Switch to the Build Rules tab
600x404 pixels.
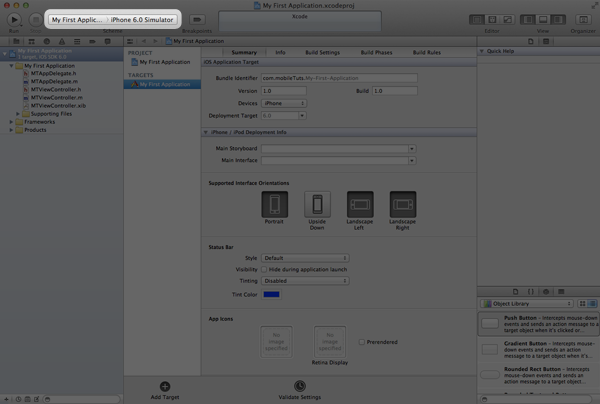tap(427, 52)
